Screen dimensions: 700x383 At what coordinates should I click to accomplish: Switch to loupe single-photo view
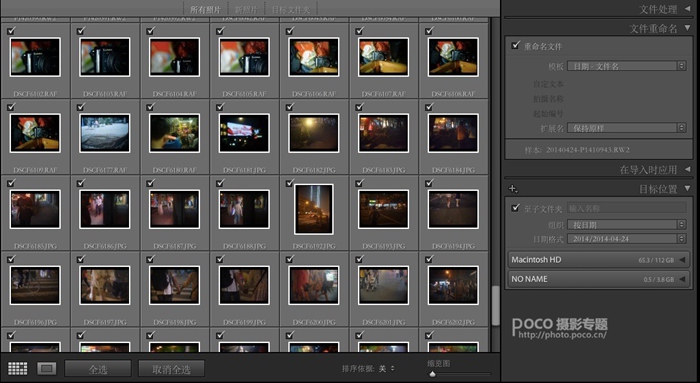click(x=47, y=368)
